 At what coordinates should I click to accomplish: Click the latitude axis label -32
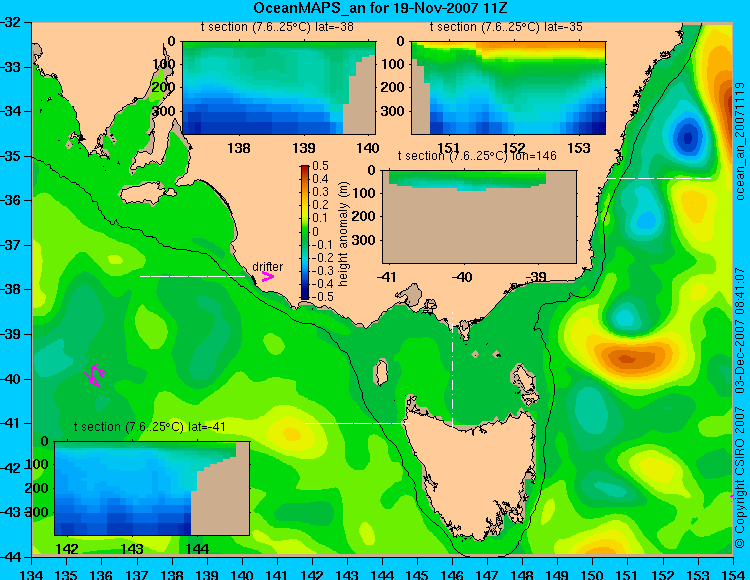[x=11, y=22]
